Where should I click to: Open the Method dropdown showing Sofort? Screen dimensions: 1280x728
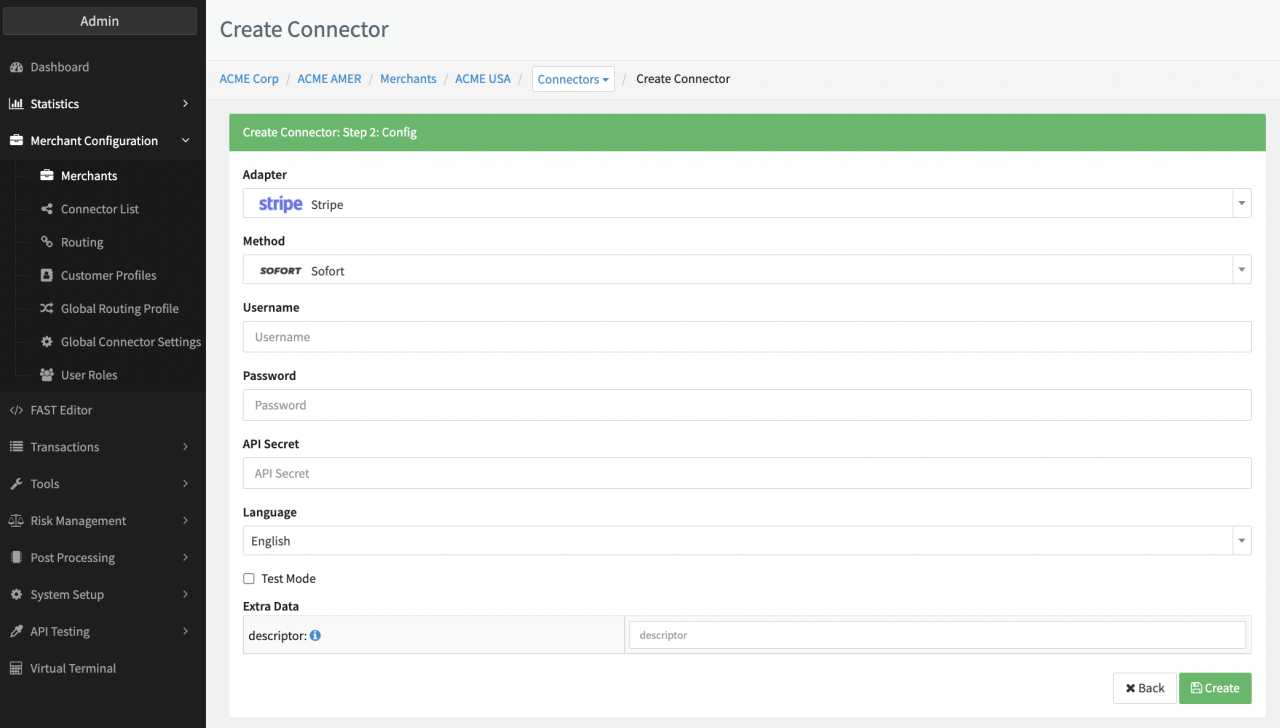click(746, 270)
